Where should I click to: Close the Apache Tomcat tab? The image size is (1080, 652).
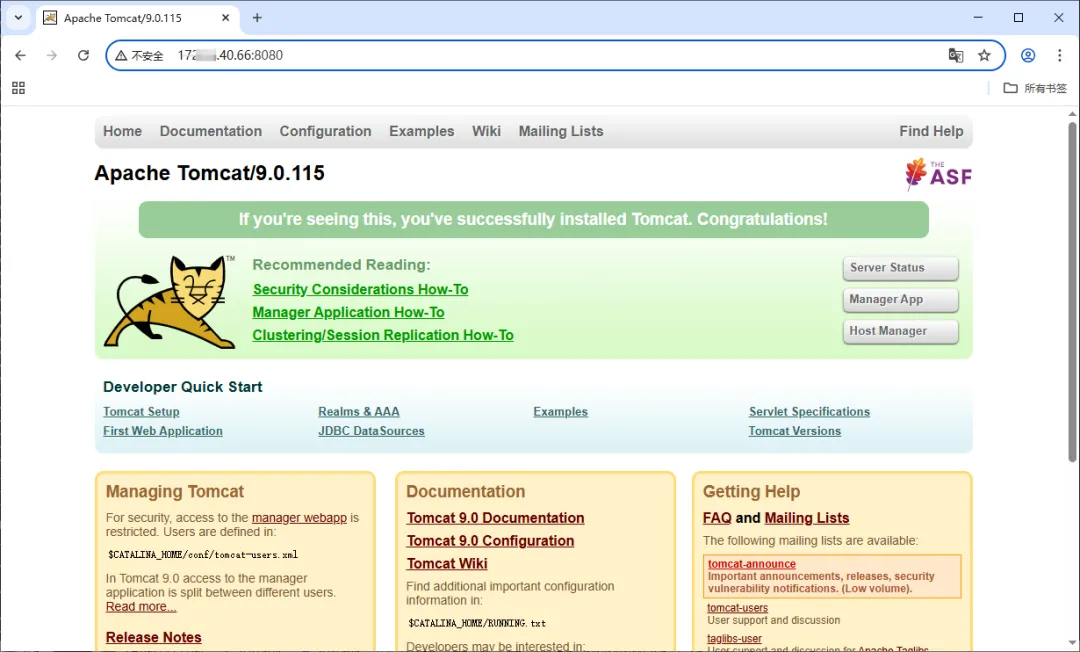(225, 18)
